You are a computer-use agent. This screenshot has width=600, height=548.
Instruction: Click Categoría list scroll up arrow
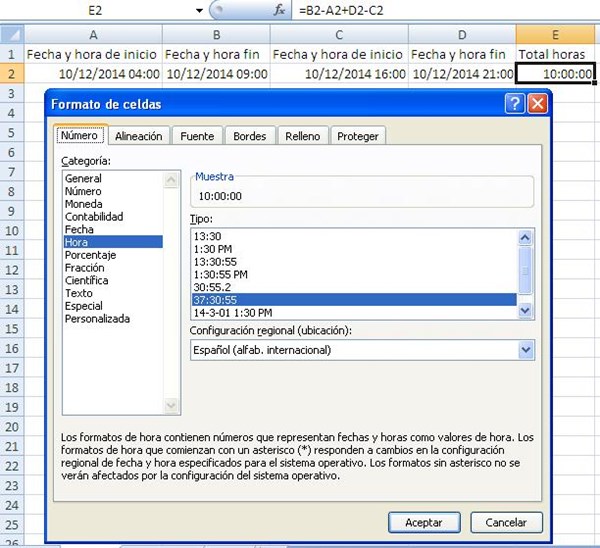(x=171, y=180)
